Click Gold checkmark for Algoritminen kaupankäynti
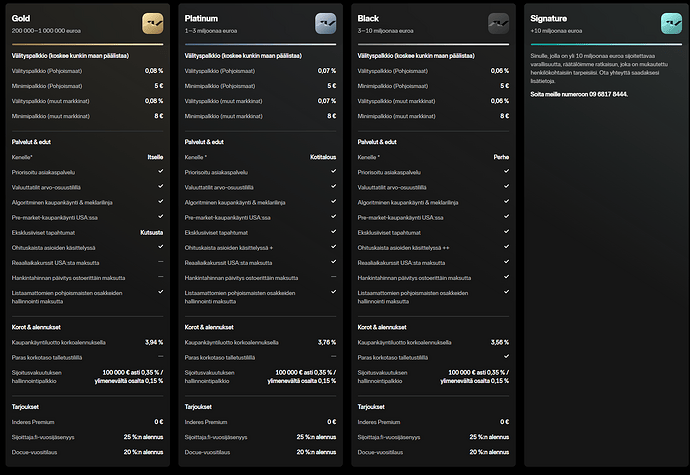Viewport: 690px width, 475px height. coord(161,201)
